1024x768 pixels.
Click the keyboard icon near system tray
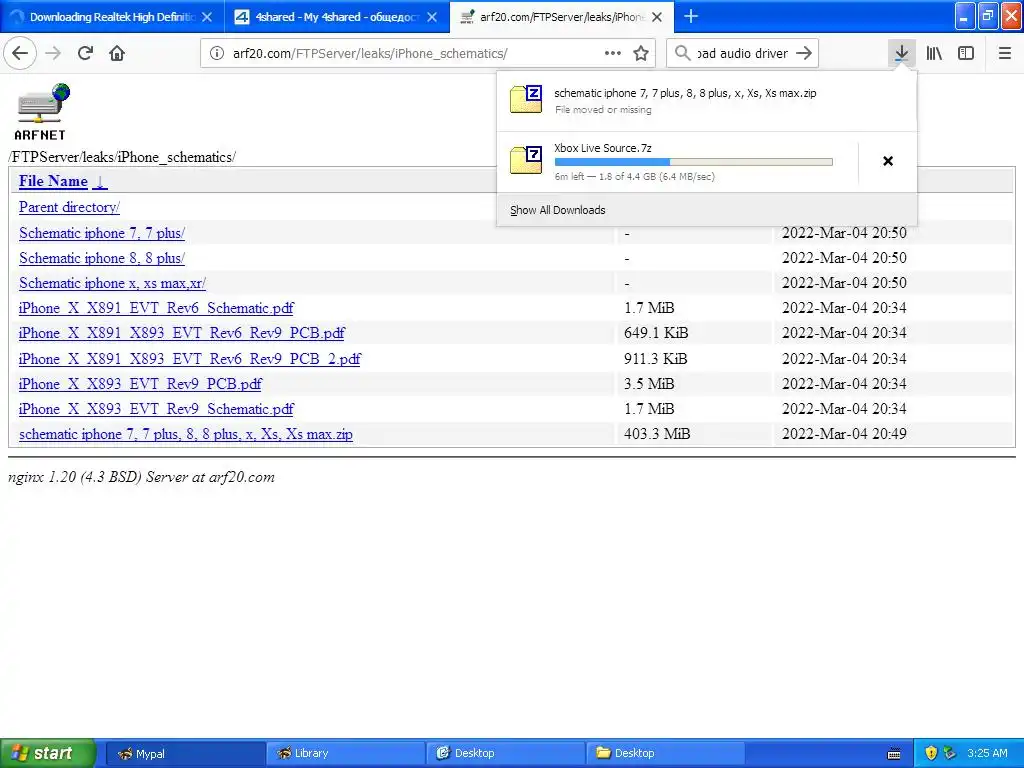[894, 754]
